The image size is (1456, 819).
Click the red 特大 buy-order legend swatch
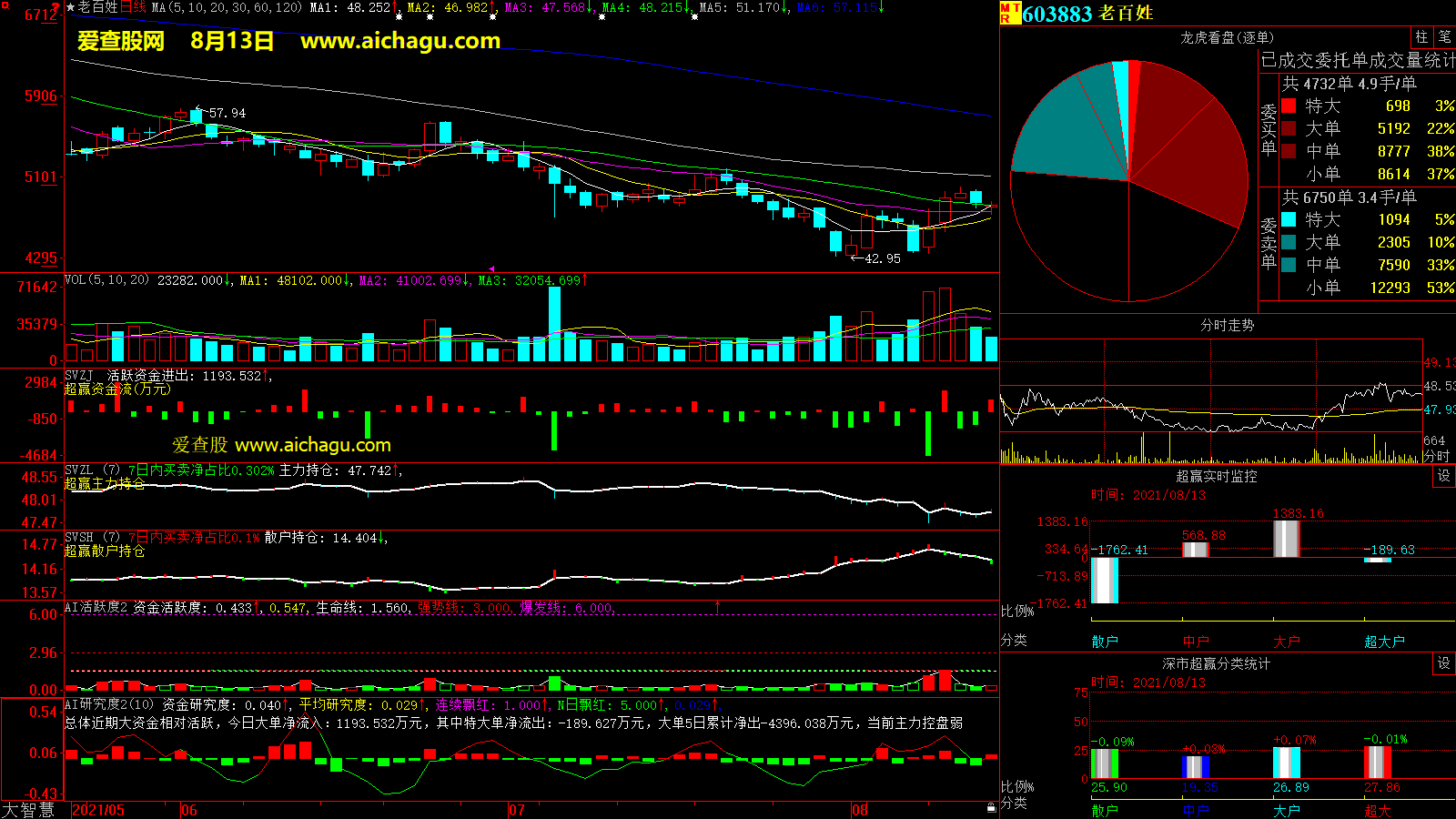pos(1289,106)
